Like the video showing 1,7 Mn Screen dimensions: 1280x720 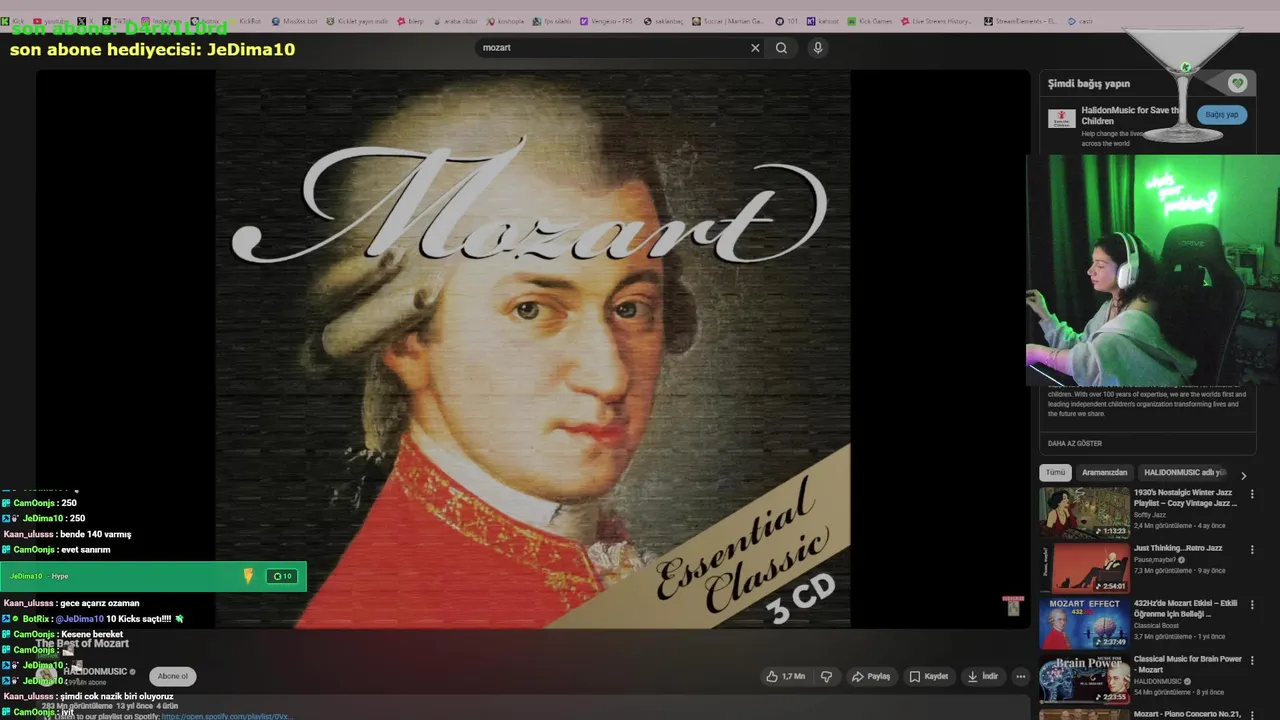tap(786, 677)
